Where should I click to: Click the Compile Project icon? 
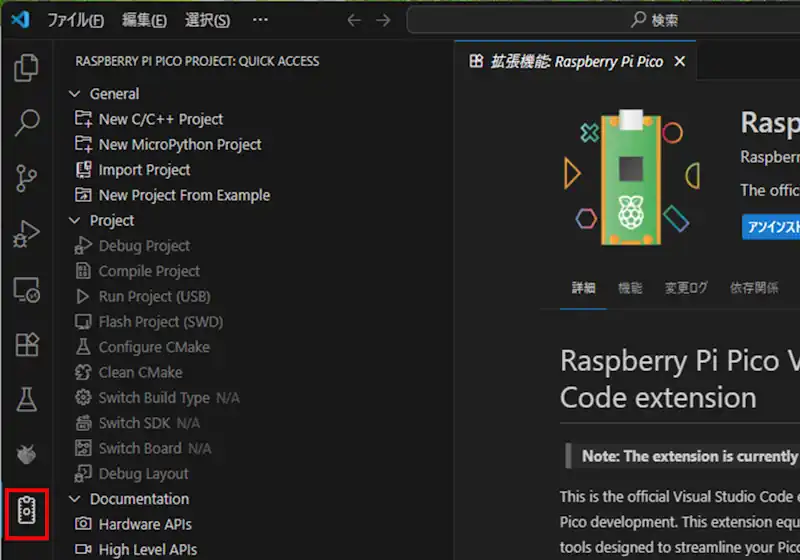click(83, 271)
